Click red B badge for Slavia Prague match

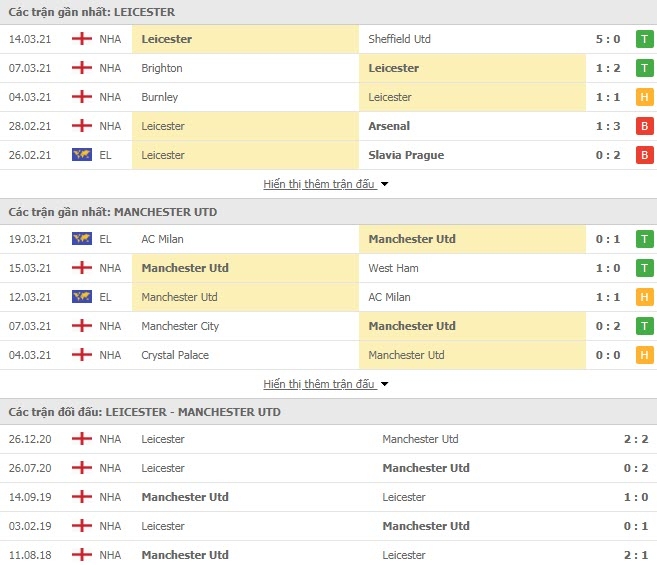644,155
